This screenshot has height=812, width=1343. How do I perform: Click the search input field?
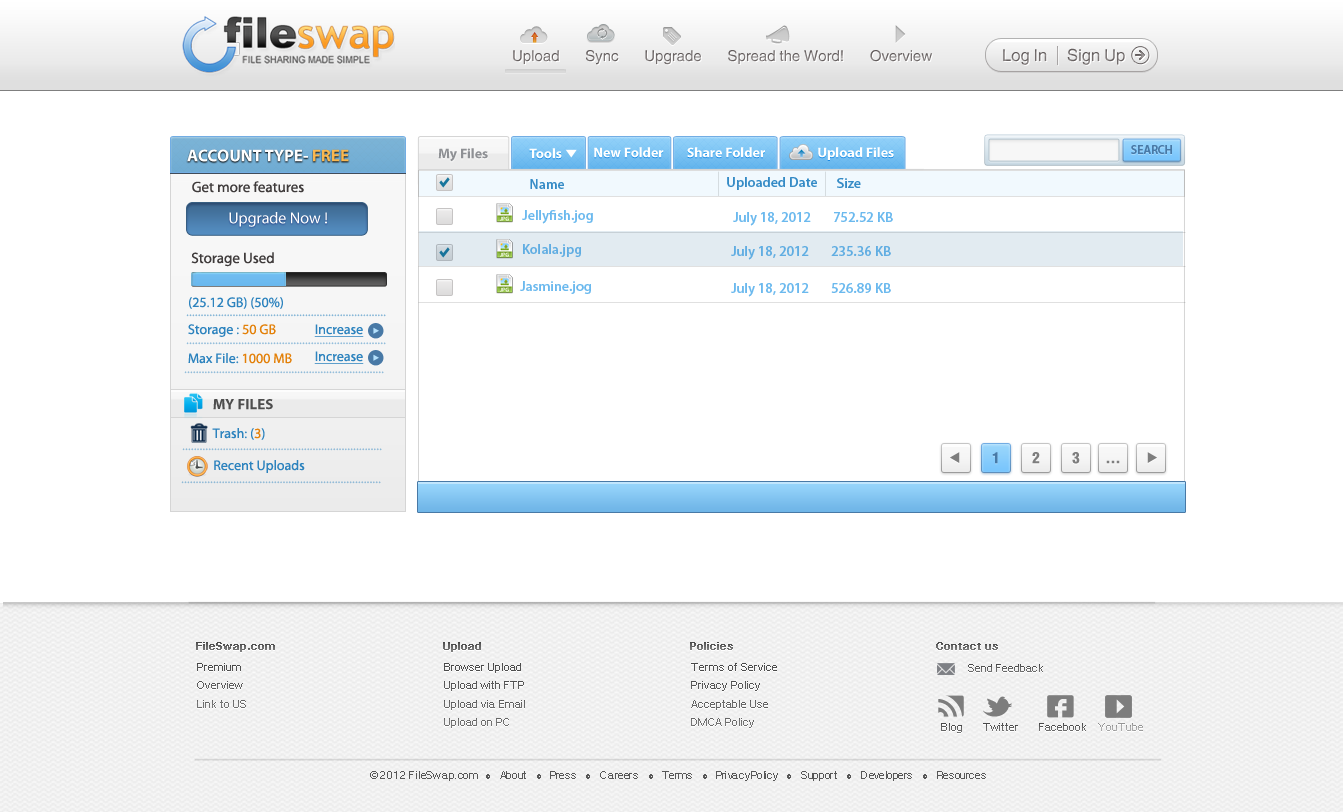(x=1053, y=150)
